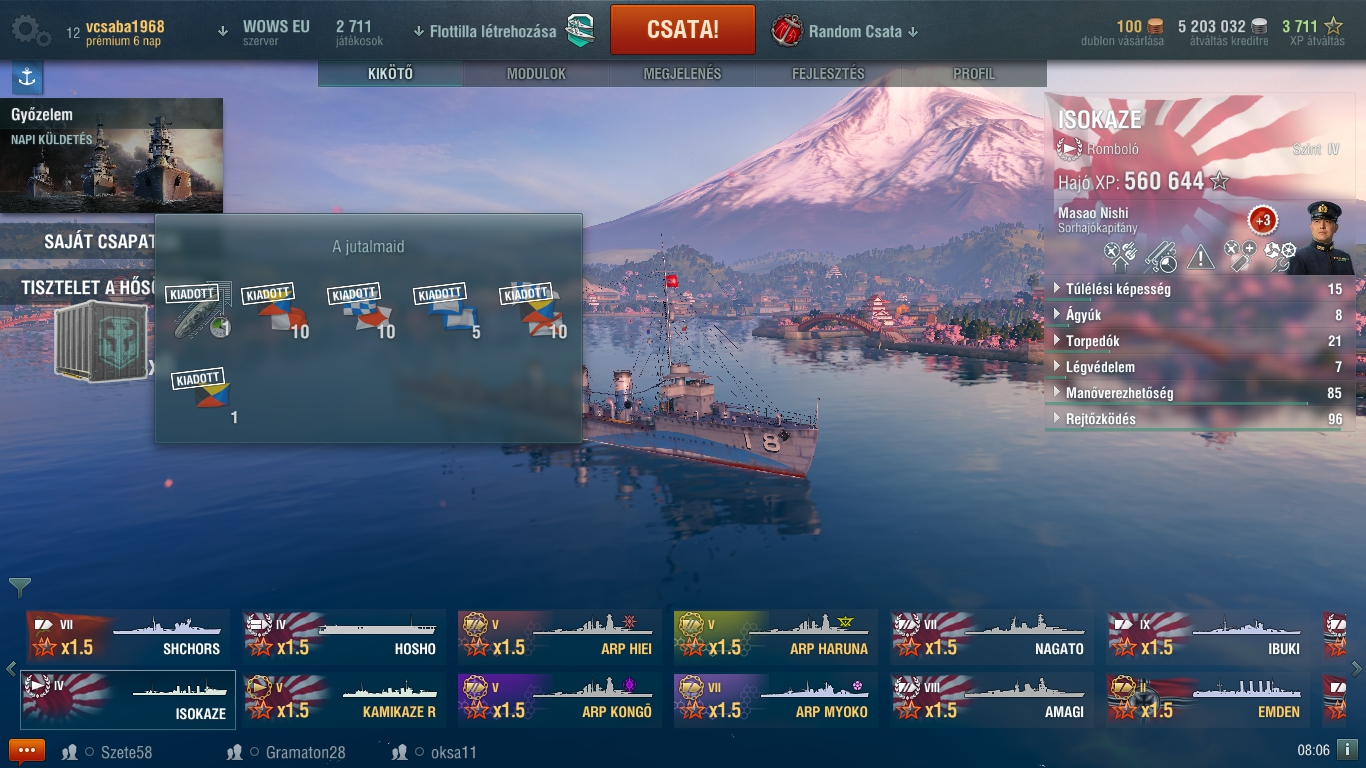Switch to the FEJLESZTÉS tab
This screenshot has width=1366, height=768.
[x=828, y=74]
